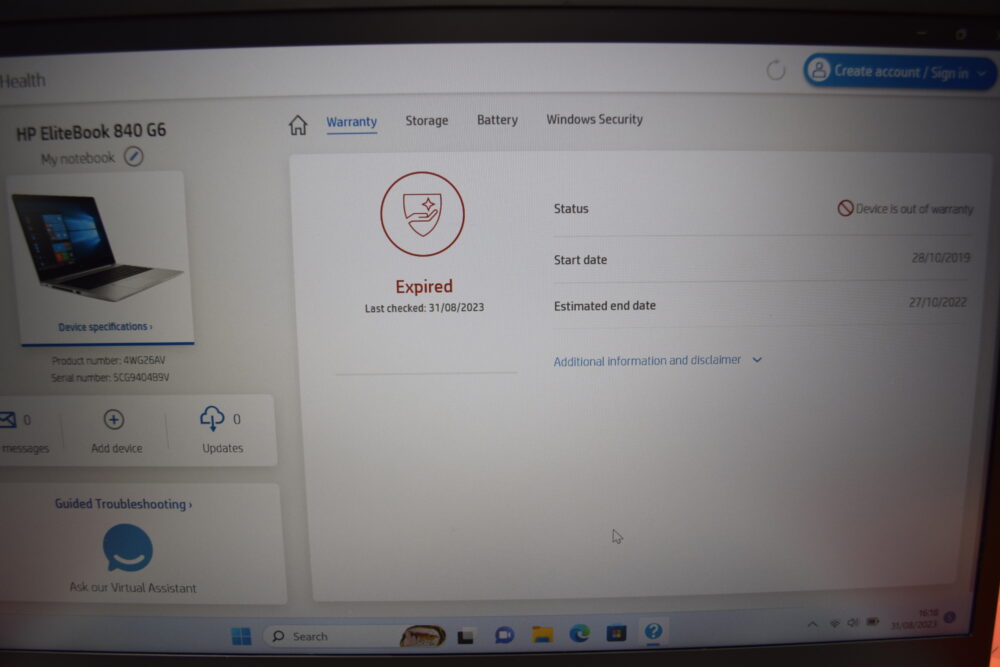Open the Windows Security tab

(x=594, y=119)
